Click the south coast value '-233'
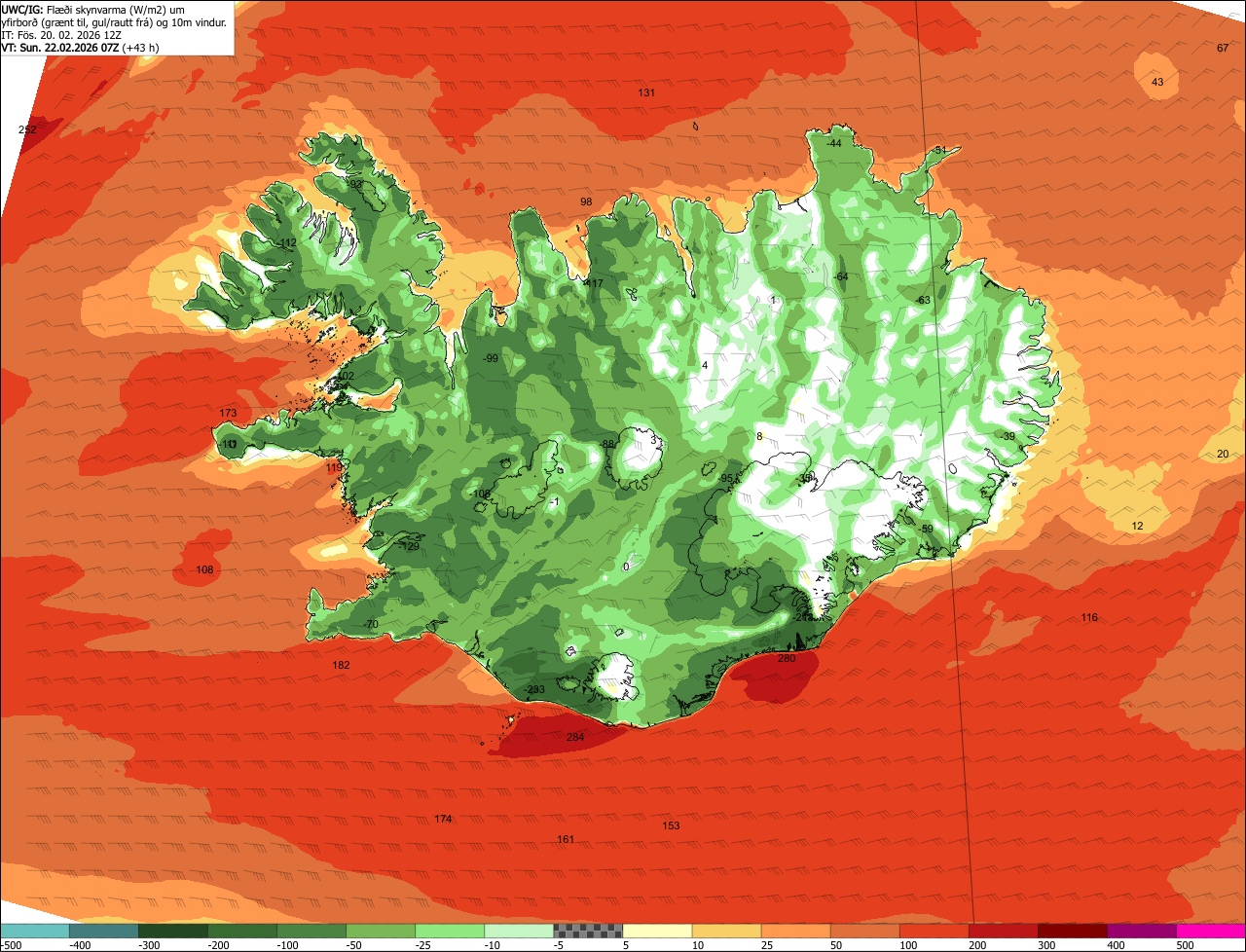Viewport: 1246px width, 952px height. 534,689
